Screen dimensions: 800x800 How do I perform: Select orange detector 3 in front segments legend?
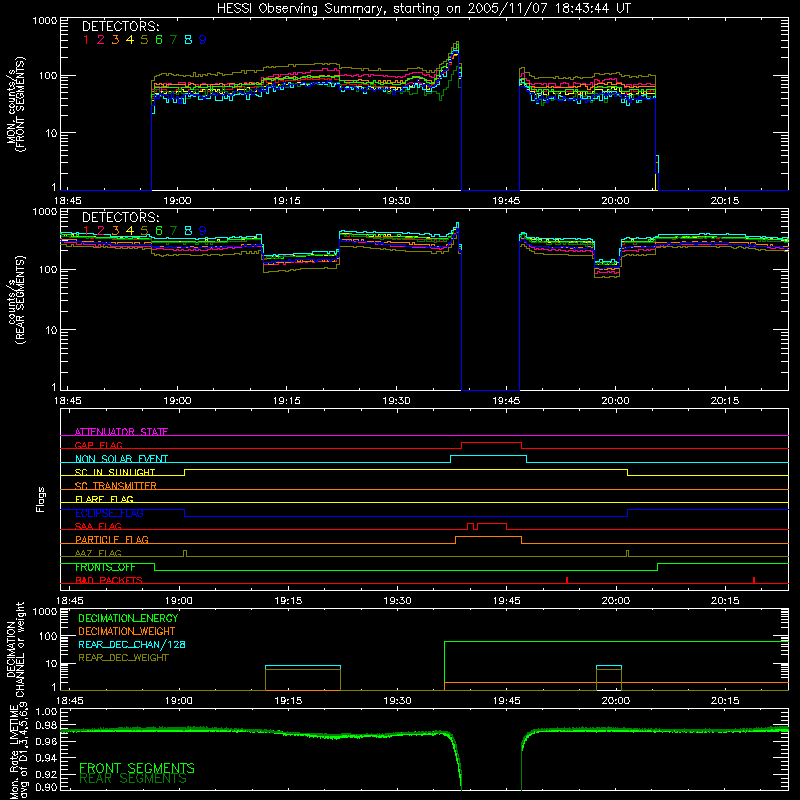pos(115,40)
